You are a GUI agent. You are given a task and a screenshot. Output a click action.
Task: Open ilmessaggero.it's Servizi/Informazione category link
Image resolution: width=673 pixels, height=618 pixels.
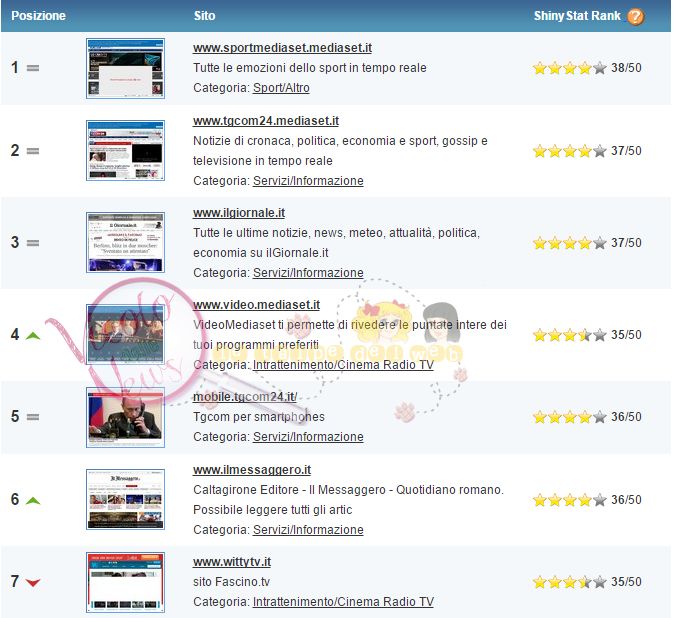308,530
